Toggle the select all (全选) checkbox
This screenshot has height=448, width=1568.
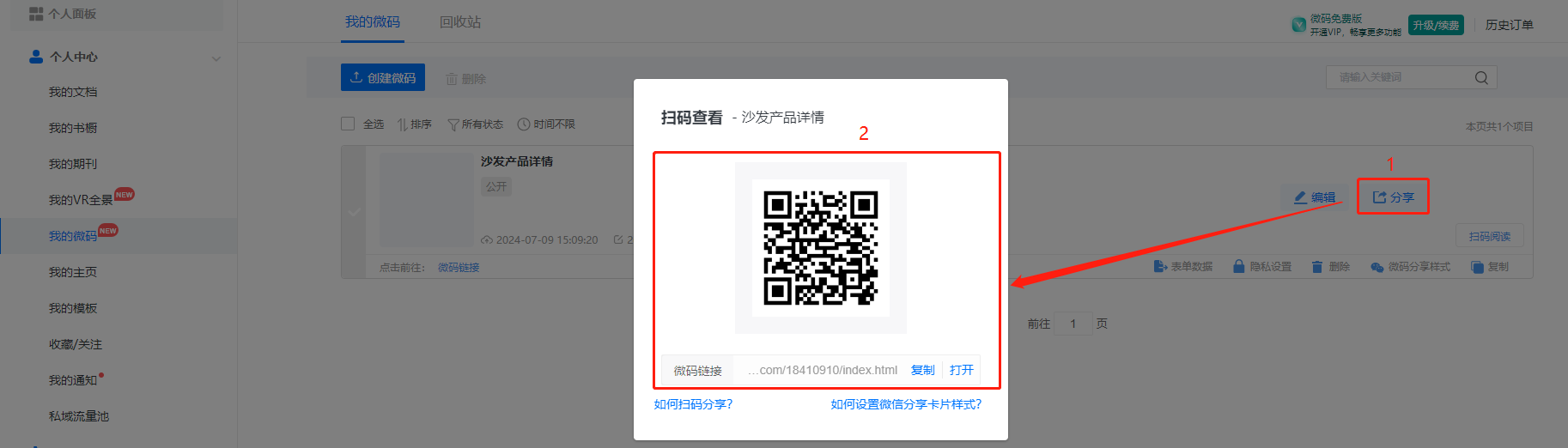(348, 124)
